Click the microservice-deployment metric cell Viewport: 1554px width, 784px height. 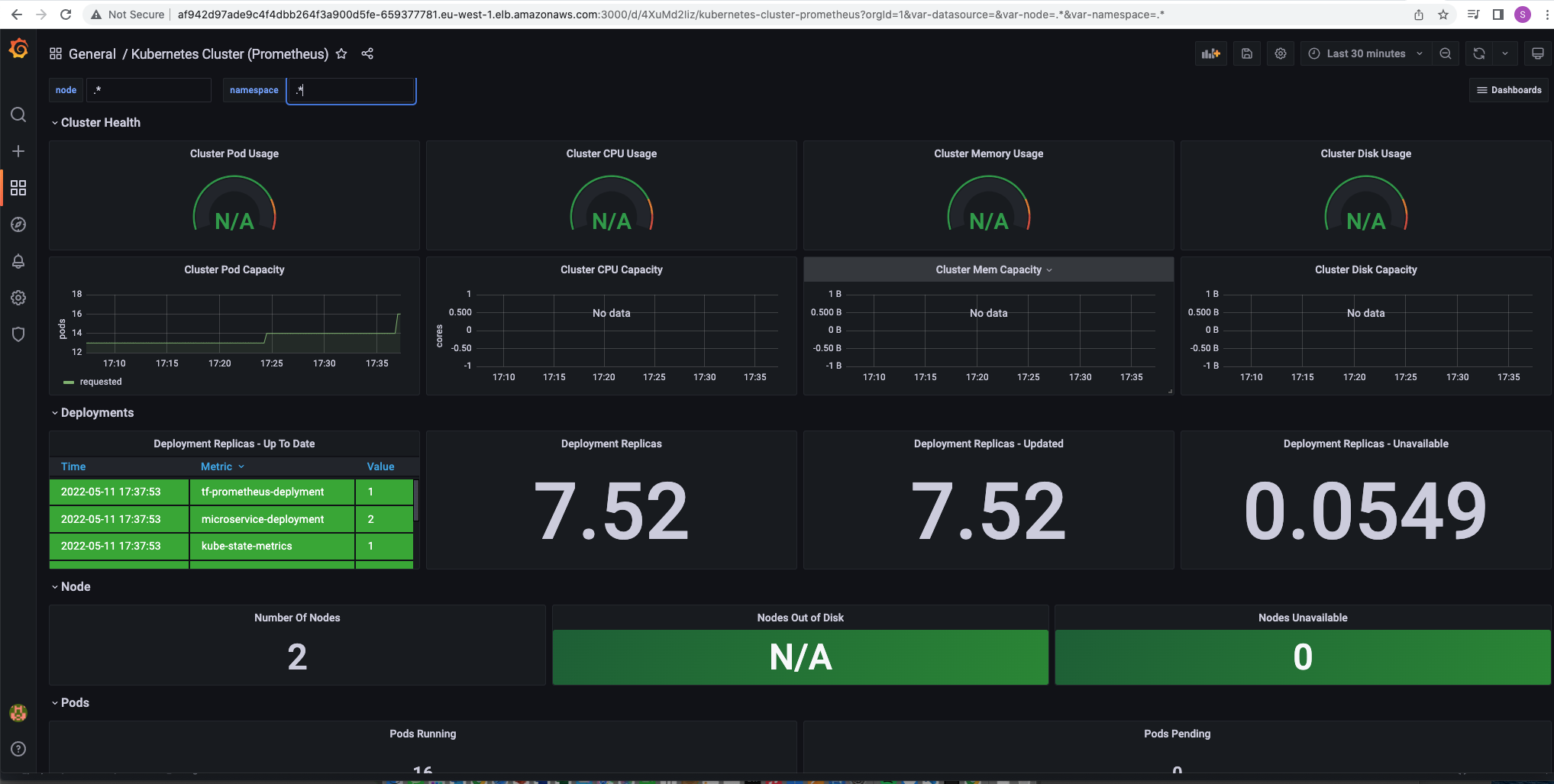[272, 519]
